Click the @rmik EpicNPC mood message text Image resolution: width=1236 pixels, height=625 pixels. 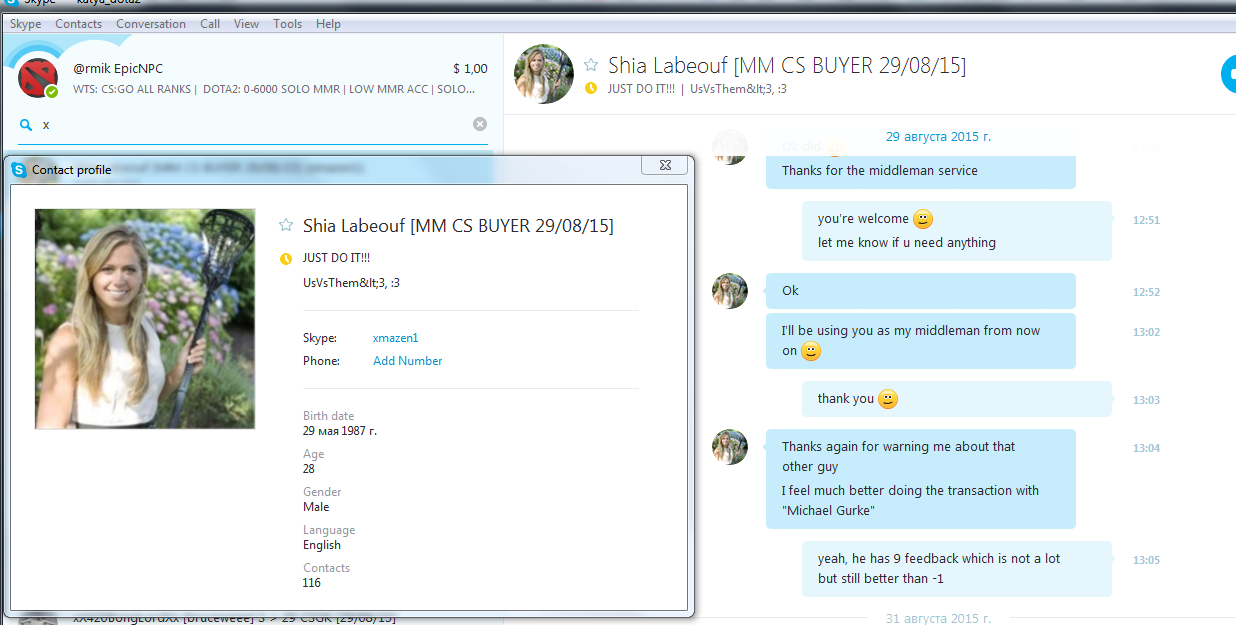click(x=274, y=89)
